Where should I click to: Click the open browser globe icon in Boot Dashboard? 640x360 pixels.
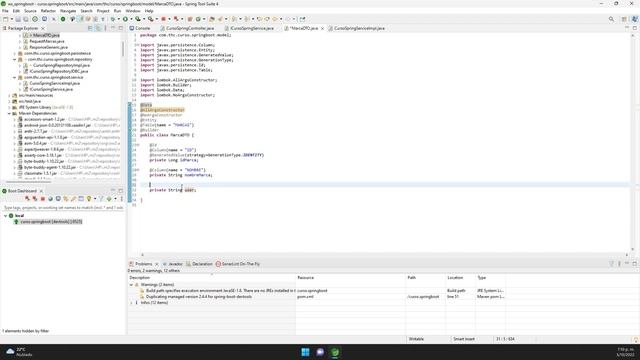point(50,199)
